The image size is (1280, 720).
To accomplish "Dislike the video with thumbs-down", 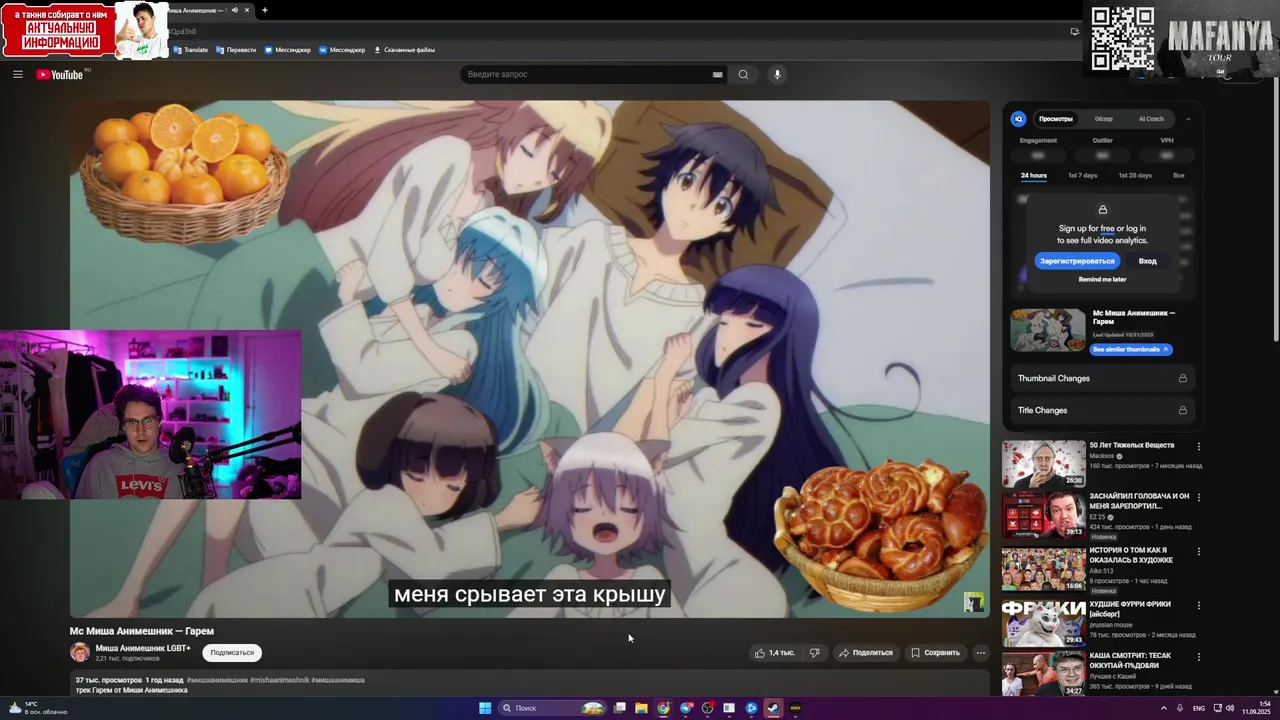I will pos(814,653).
